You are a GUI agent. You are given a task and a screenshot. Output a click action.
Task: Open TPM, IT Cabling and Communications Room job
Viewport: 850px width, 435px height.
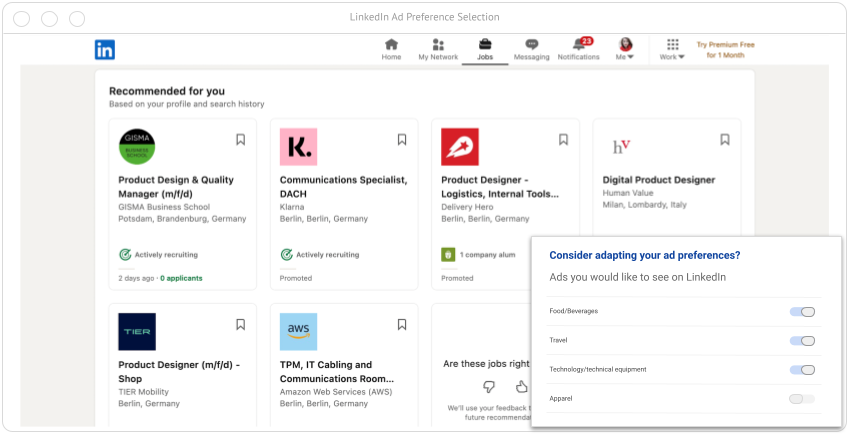pos(337,372)
